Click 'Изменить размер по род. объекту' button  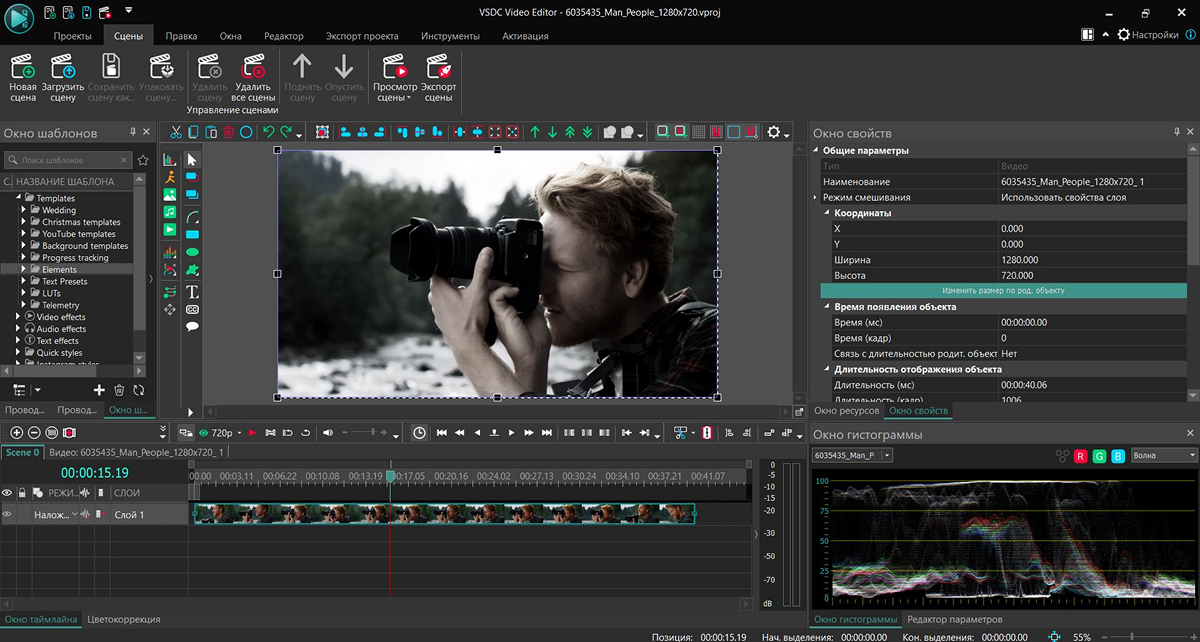[1002, 291]
